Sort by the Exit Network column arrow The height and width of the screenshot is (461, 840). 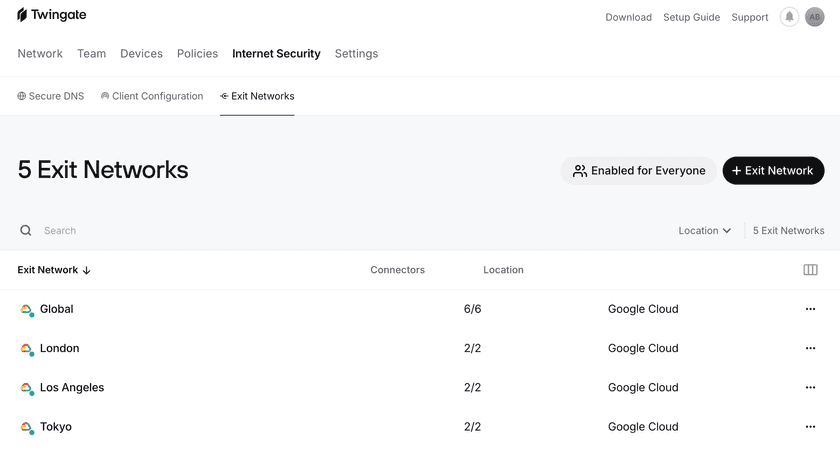[87, 270]
